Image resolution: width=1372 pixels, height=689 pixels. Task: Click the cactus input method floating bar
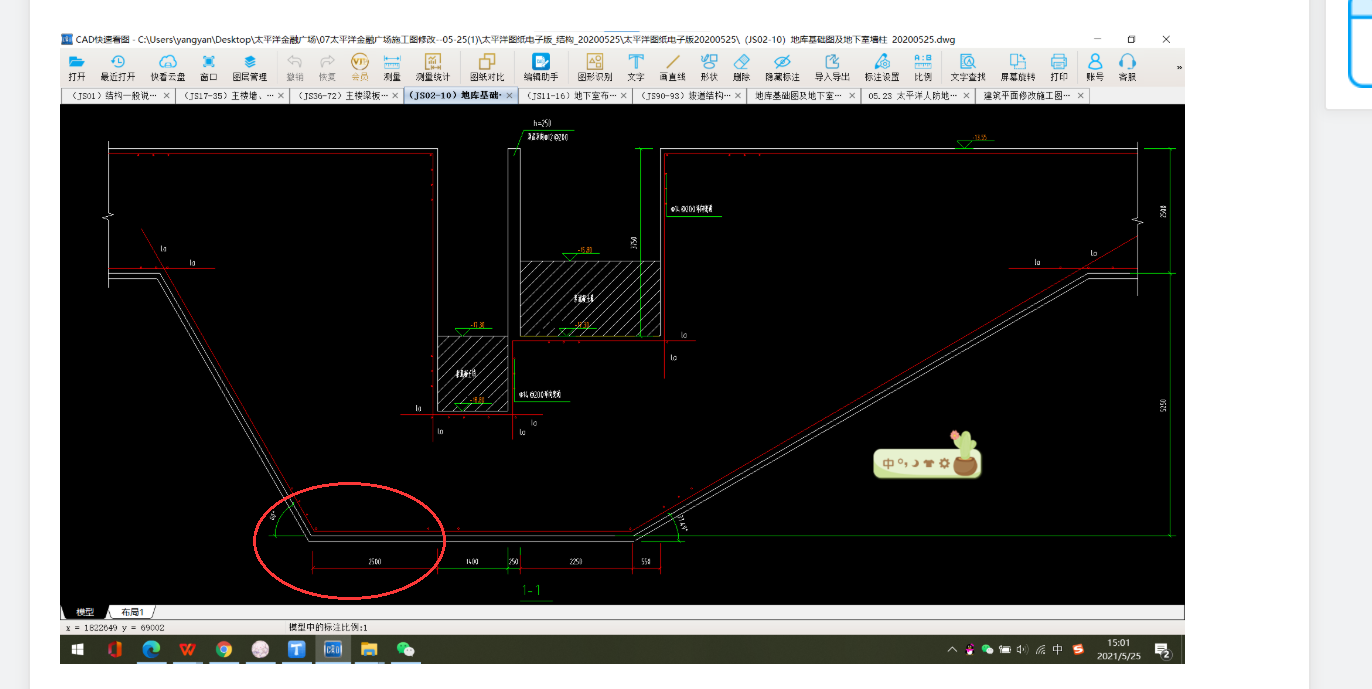click(928, 458)
